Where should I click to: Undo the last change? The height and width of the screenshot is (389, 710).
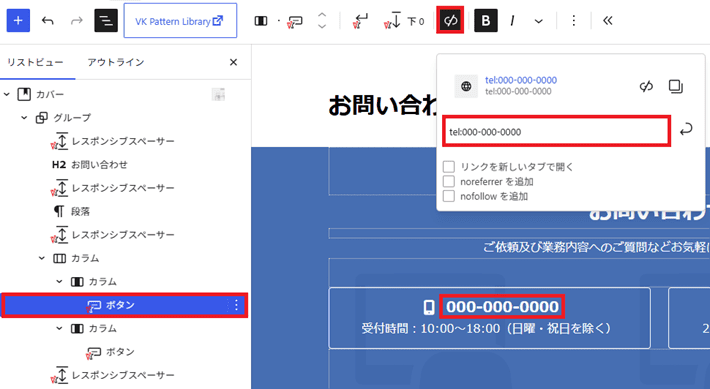[48, 20]
